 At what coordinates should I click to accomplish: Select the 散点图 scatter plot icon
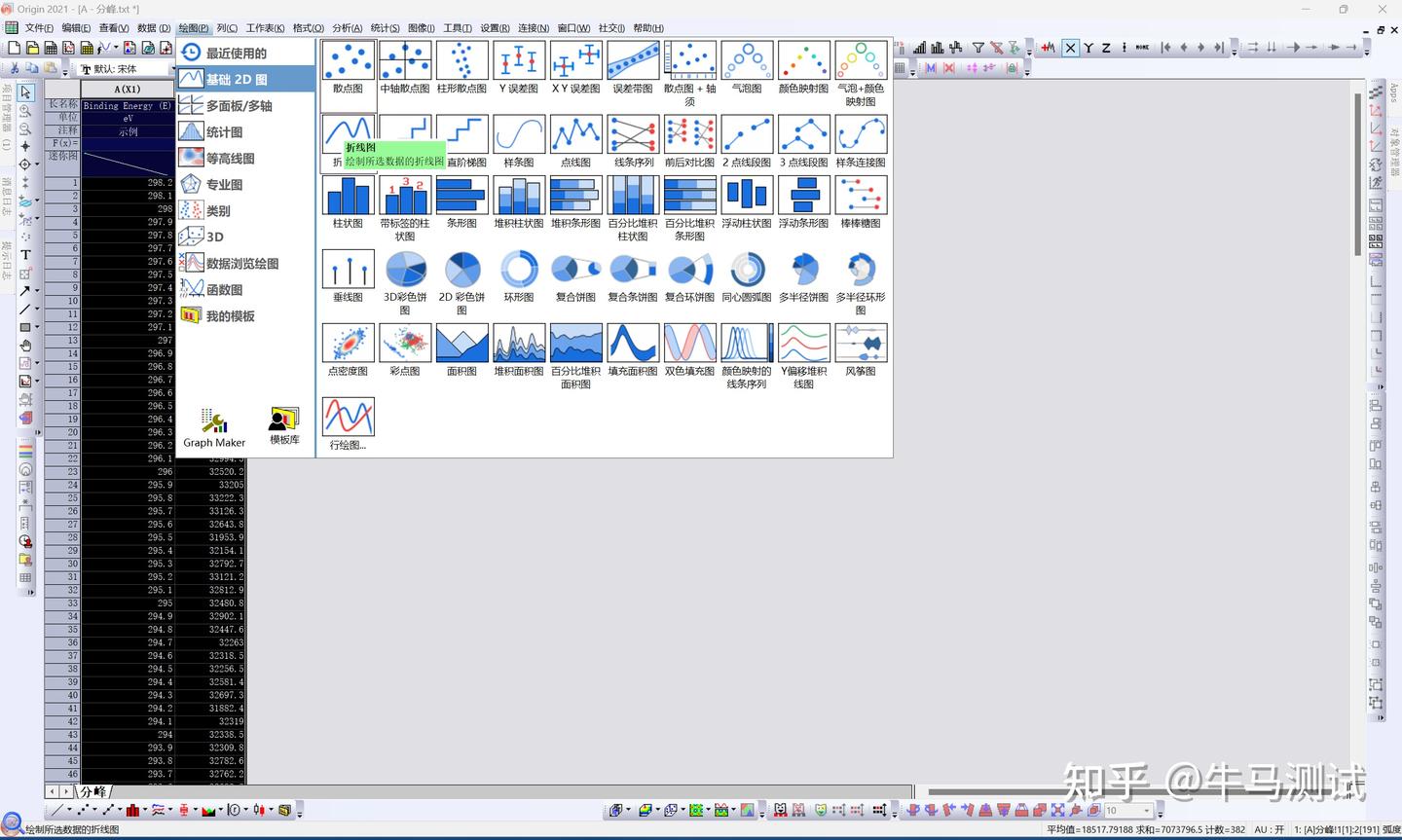pos(348,60)
